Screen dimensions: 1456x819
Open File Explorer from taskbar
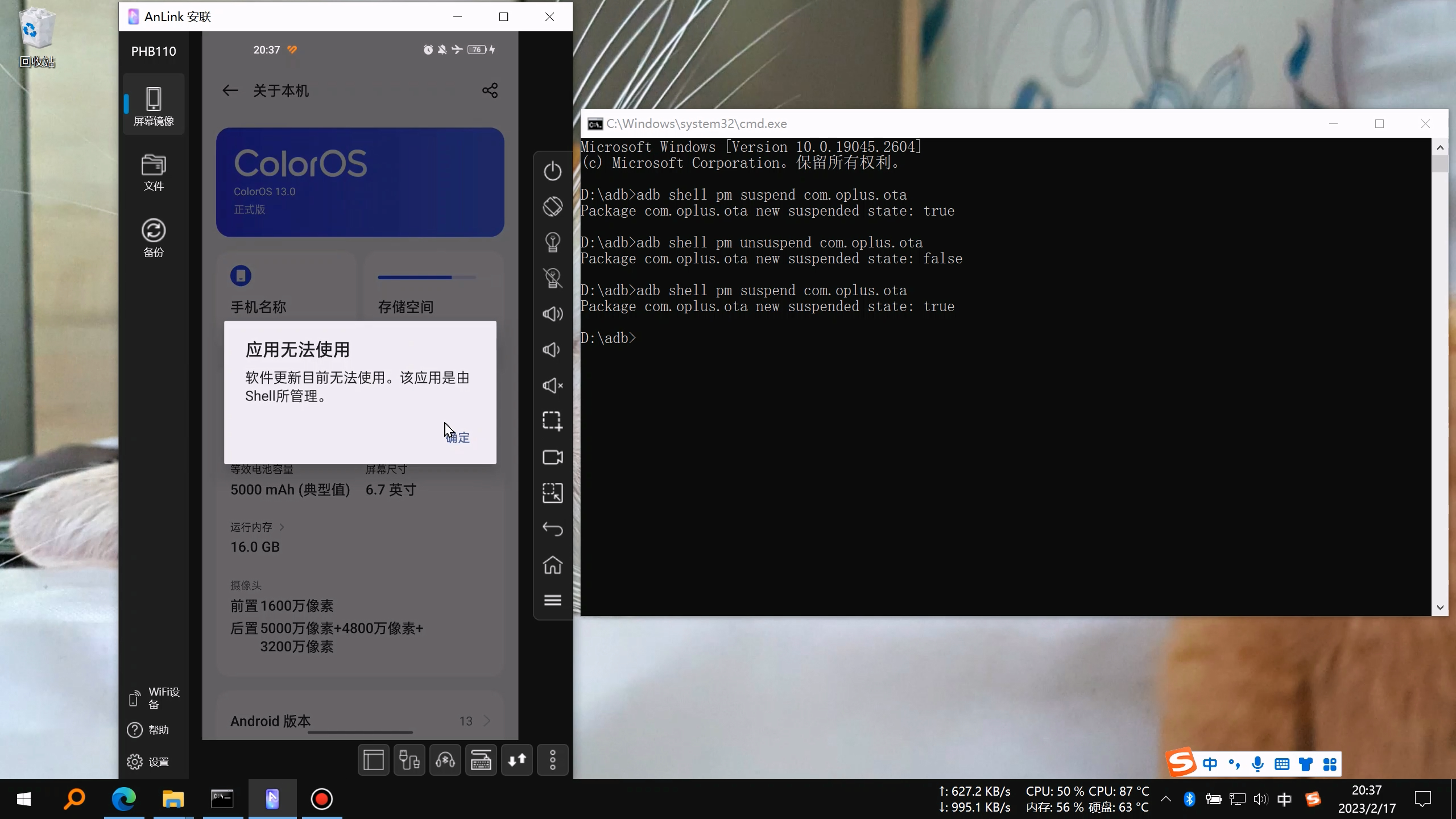[x=173, y=799]
